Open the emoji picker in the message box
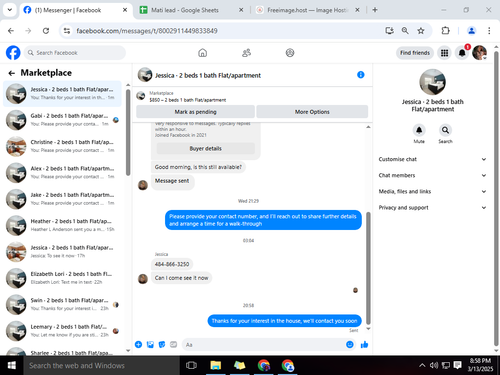The width and height of the screenshot is (500, 375). pos(350,344)
